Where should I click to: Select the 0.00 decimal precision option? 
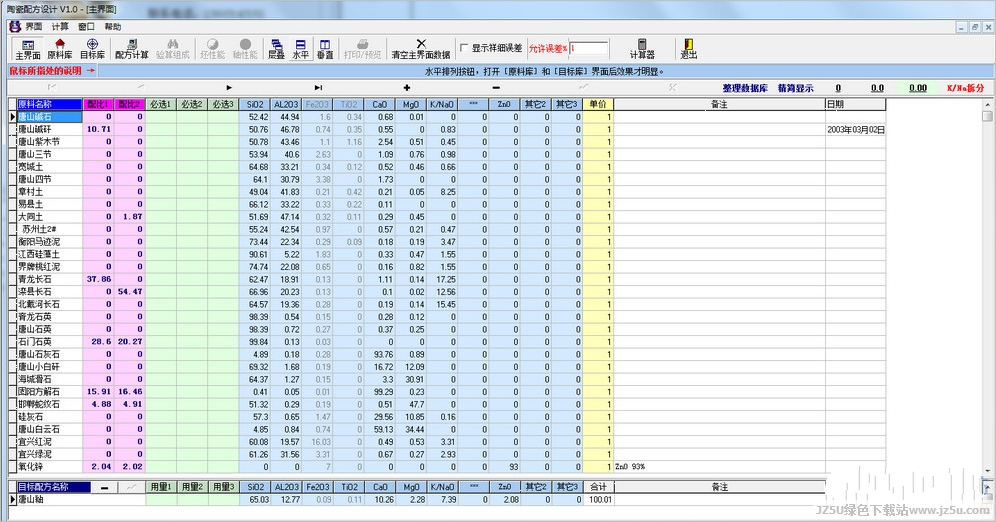click(918, 88)
